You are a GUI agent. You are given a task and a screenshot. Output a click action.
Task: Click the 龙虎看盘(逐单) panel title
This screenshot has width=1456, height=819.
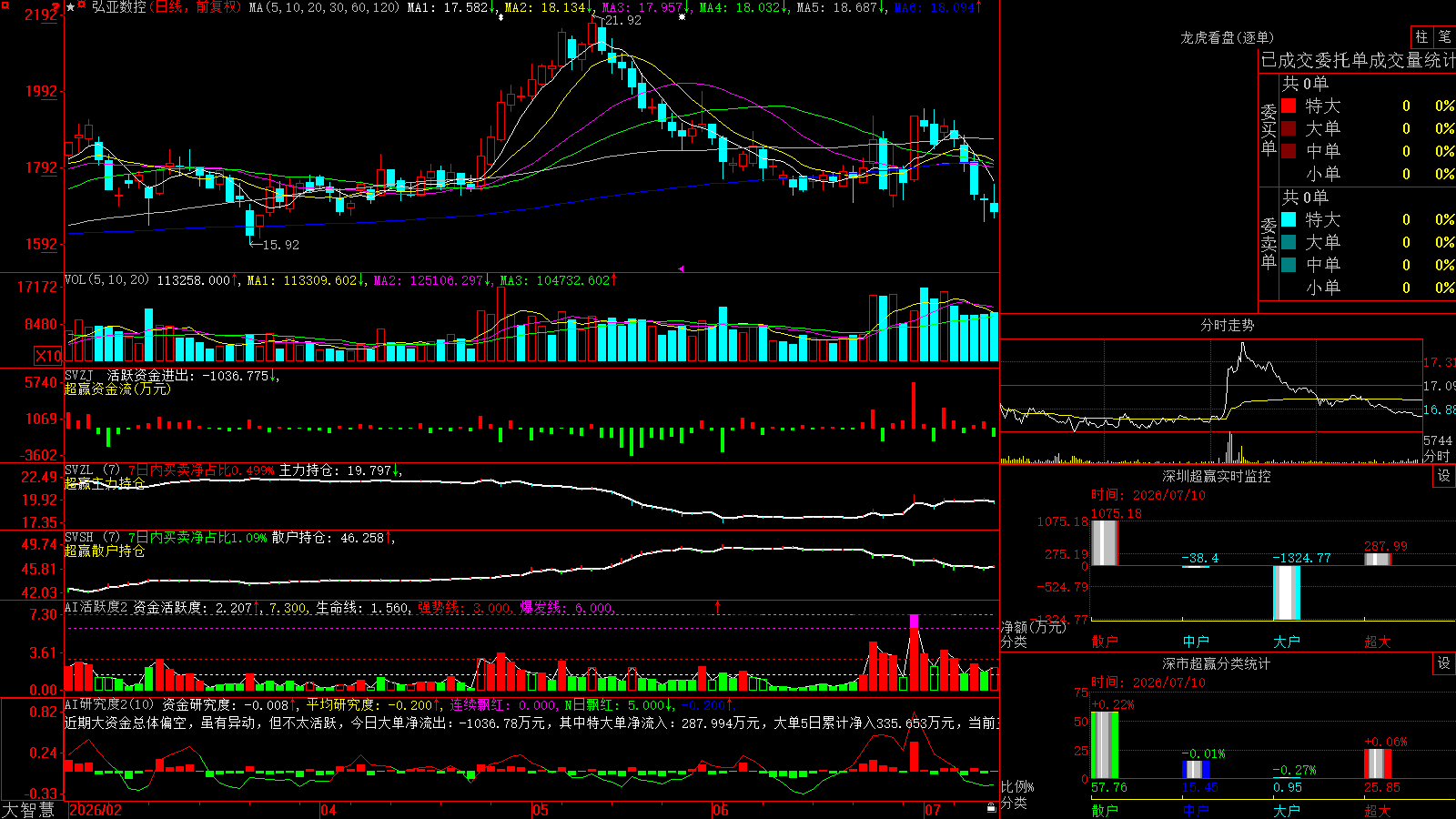(x=1228, y=37)
